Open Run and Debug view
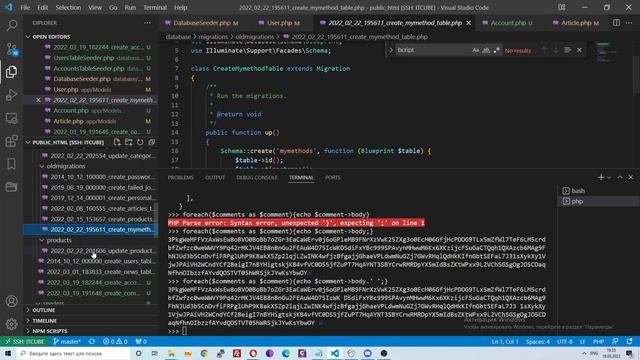 coord(11,95)
